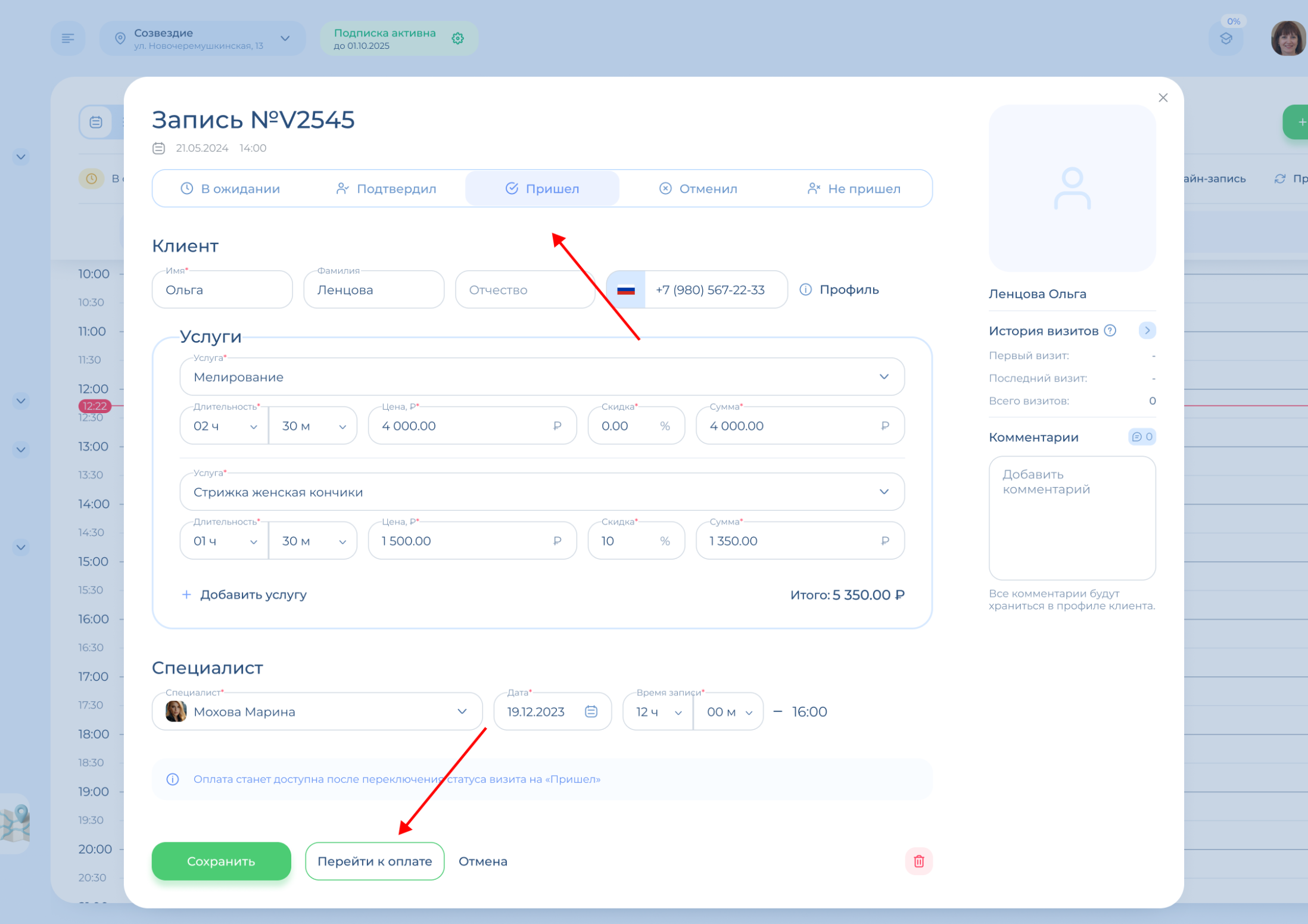Select the Отменил status tab
This screenshot has height=924, width=1308.
698,189
